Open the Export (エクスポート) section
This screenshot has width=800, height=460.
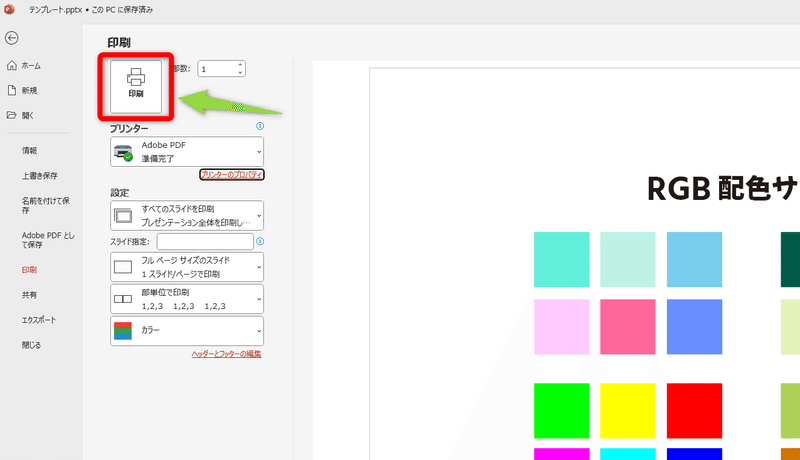(x=39, y=320)
